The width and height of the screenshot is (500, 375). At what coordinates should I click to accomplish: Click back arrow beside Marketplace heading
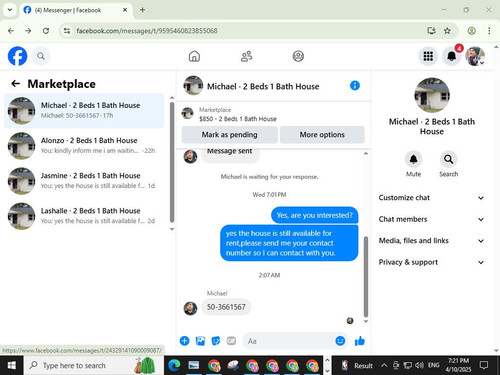pos(16,84)
